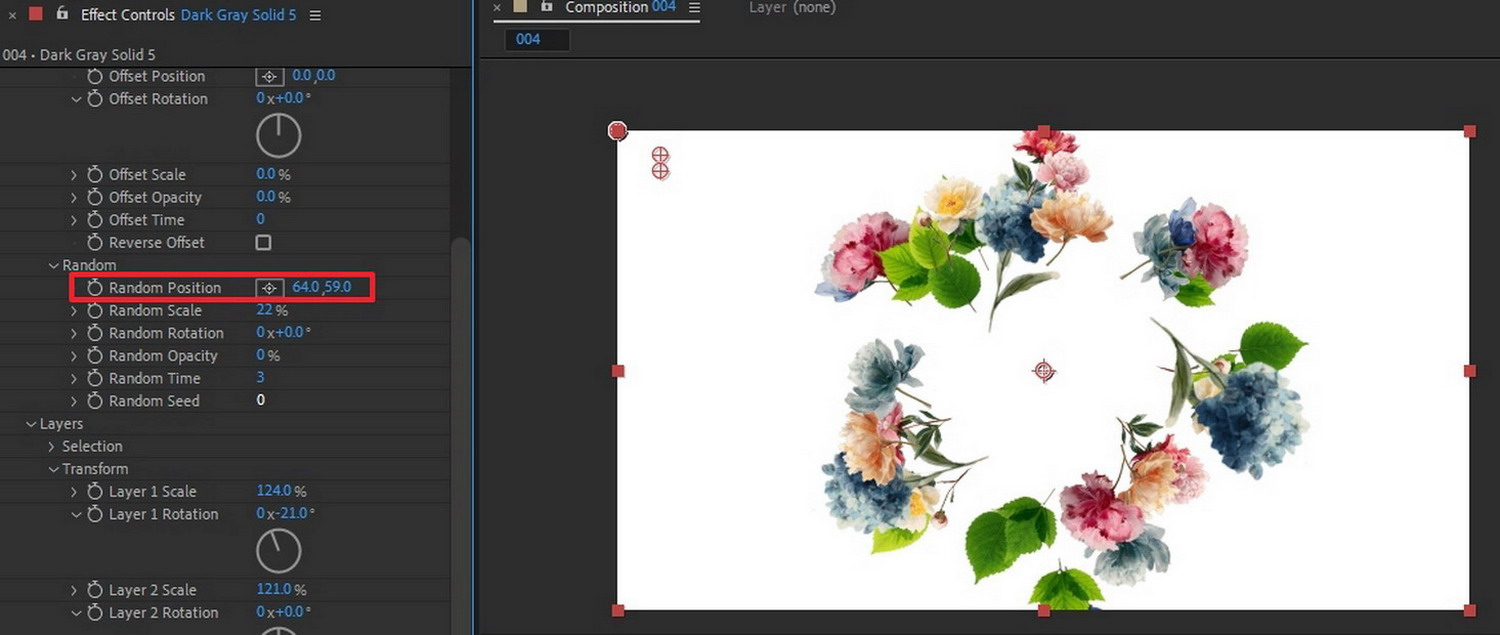The width and height of the screenshot is (1500, 635).
Task: Switch to the Composition 004 tab
Action: (620, 8)
